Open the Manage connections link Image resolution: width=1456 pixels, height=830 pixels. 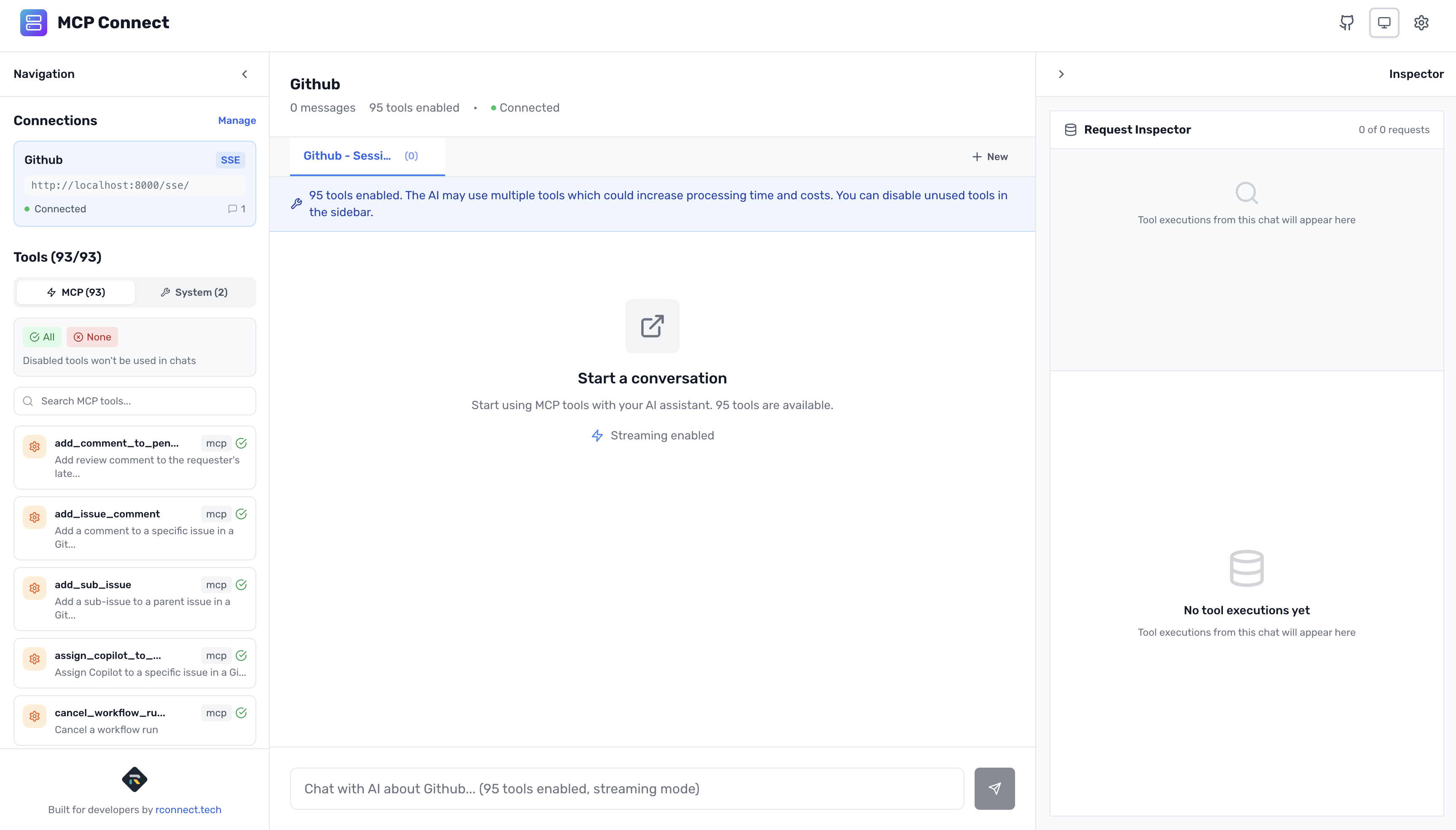[x=236, y=120]
